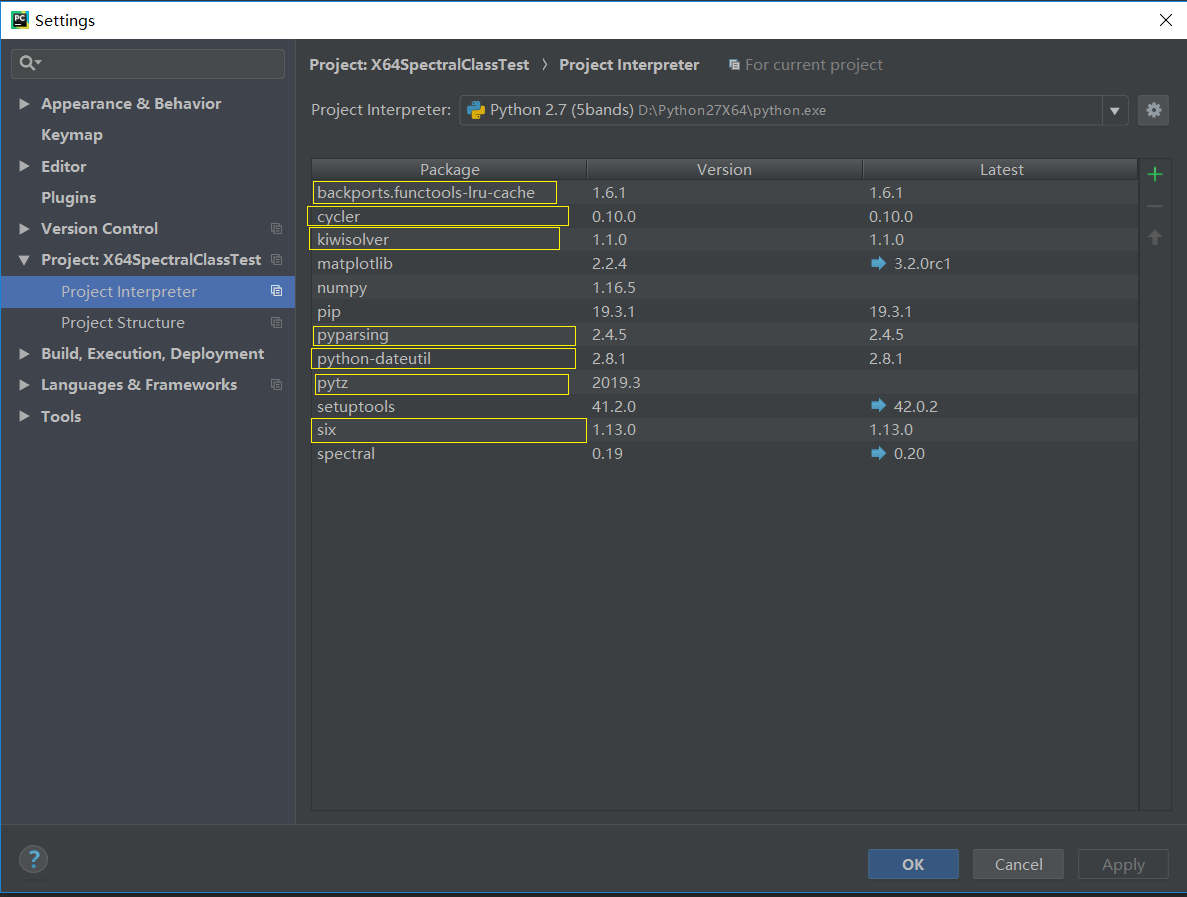Select the python-dateutil package row
The image size is (1187, 897).
click(x=724, y=359)
